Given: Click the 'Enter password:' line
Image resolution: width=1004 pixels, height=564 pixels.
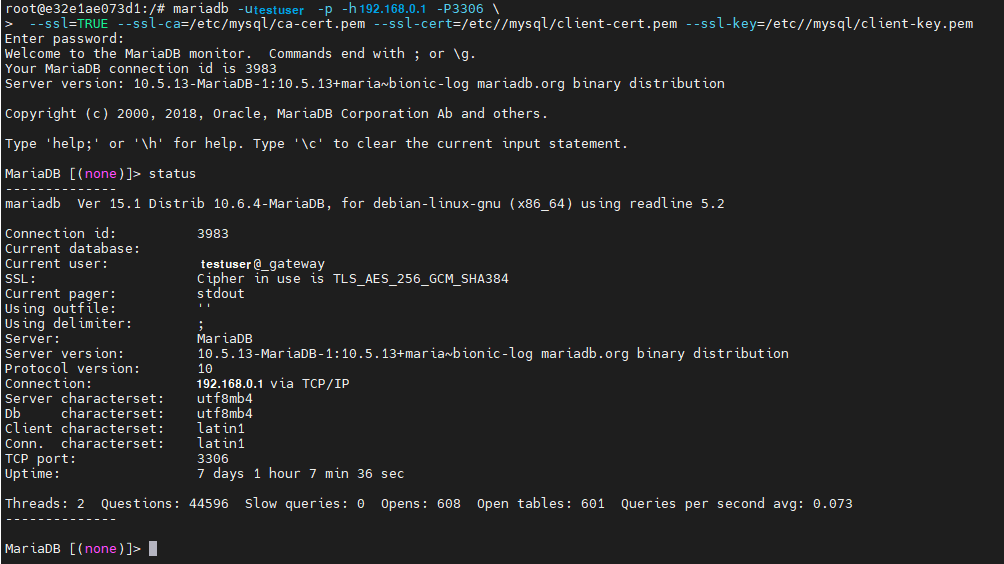Looking at the screenshot, I should coord(64,39).
